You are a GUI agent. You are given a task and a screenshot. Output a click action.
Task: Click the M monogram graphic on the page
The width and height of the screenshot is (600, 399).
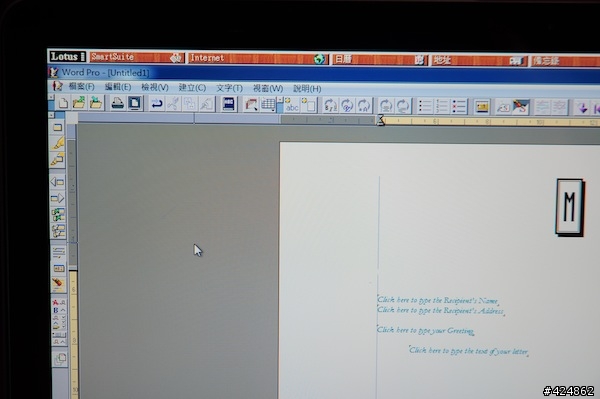[x=570, y=207]
